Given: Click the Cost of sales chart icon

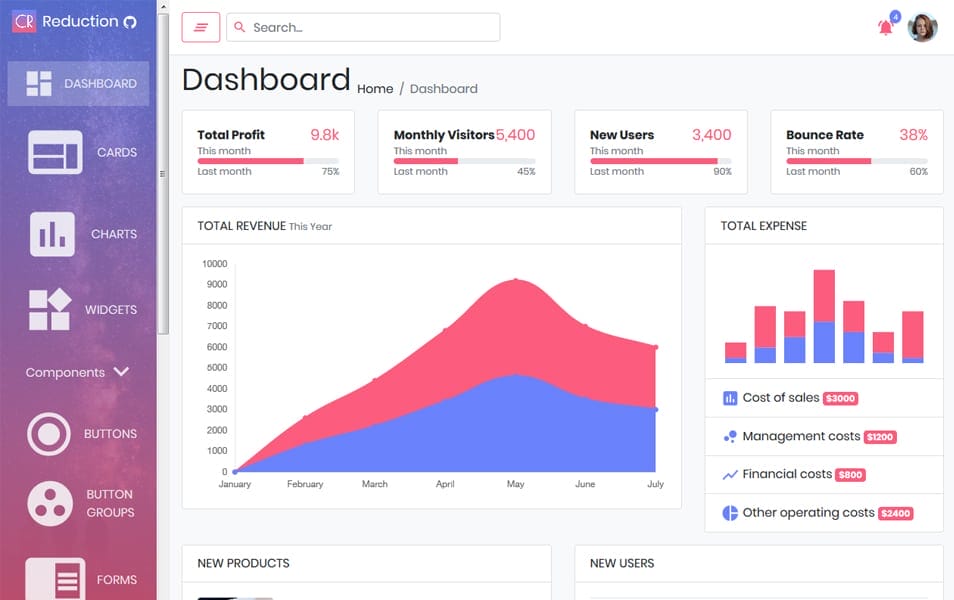Looking at the screenshot, I should 729,398.
